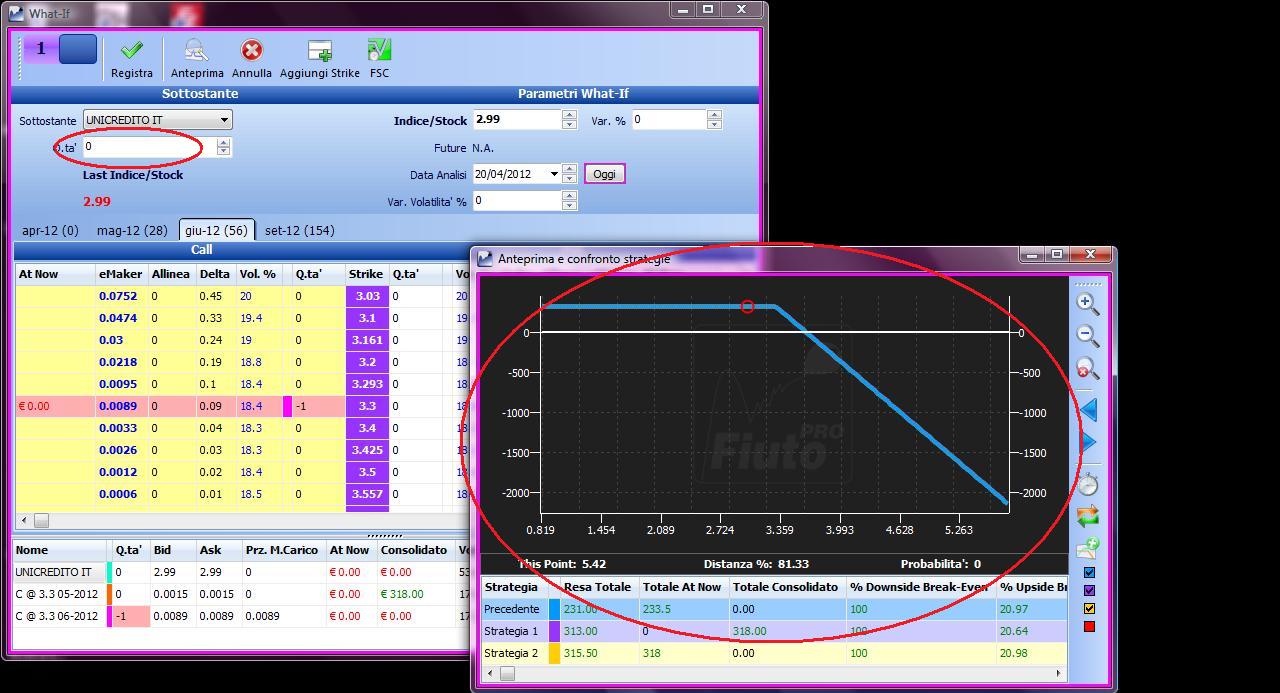Zoom out on the strategy chart
This screenshot has height=693, width=1280.
point(1087,336)
